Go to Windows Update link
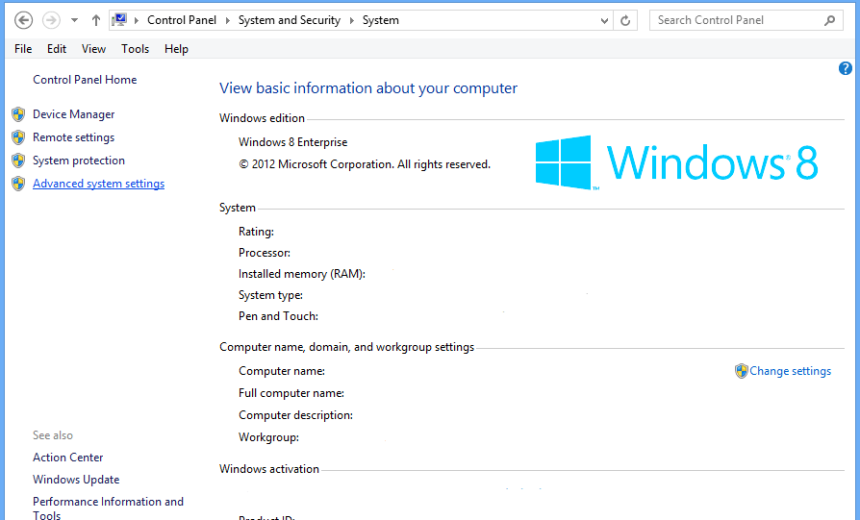Screen dimensions: 860x520 click(x=76, y=480)
